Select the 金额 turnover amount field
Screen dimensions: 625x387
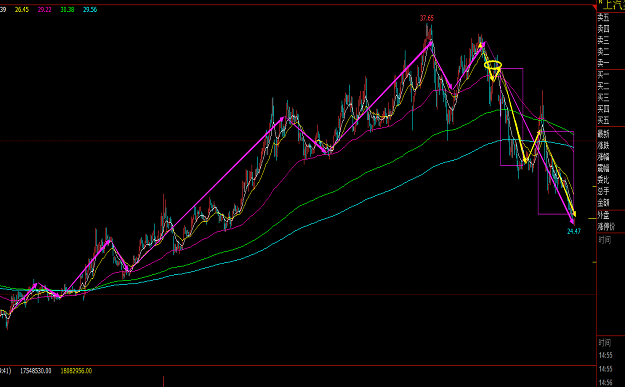click(603, 202)
